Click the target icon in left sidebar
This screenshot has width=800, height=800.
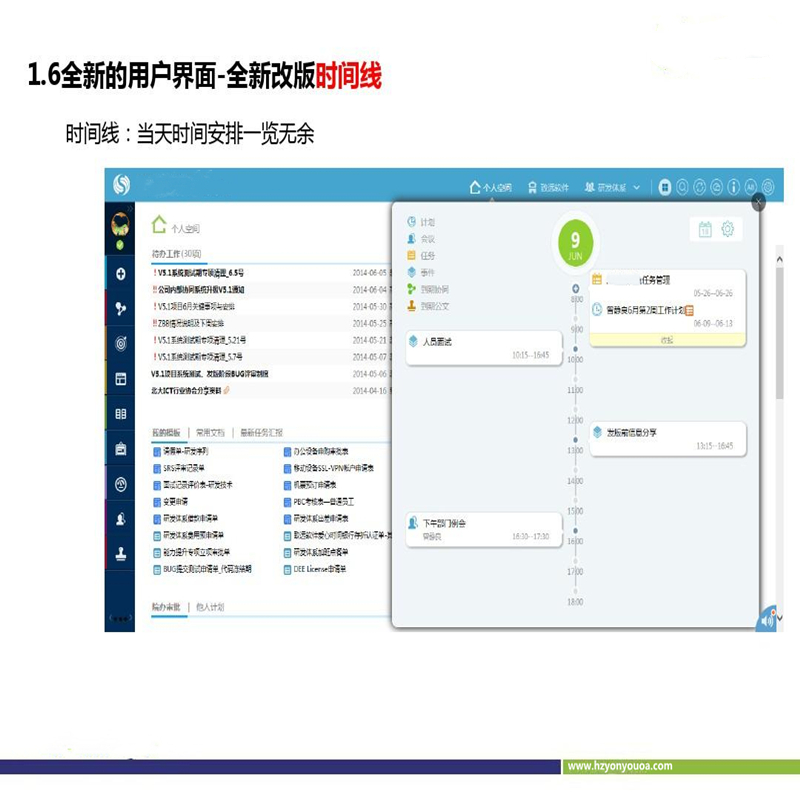121,343
